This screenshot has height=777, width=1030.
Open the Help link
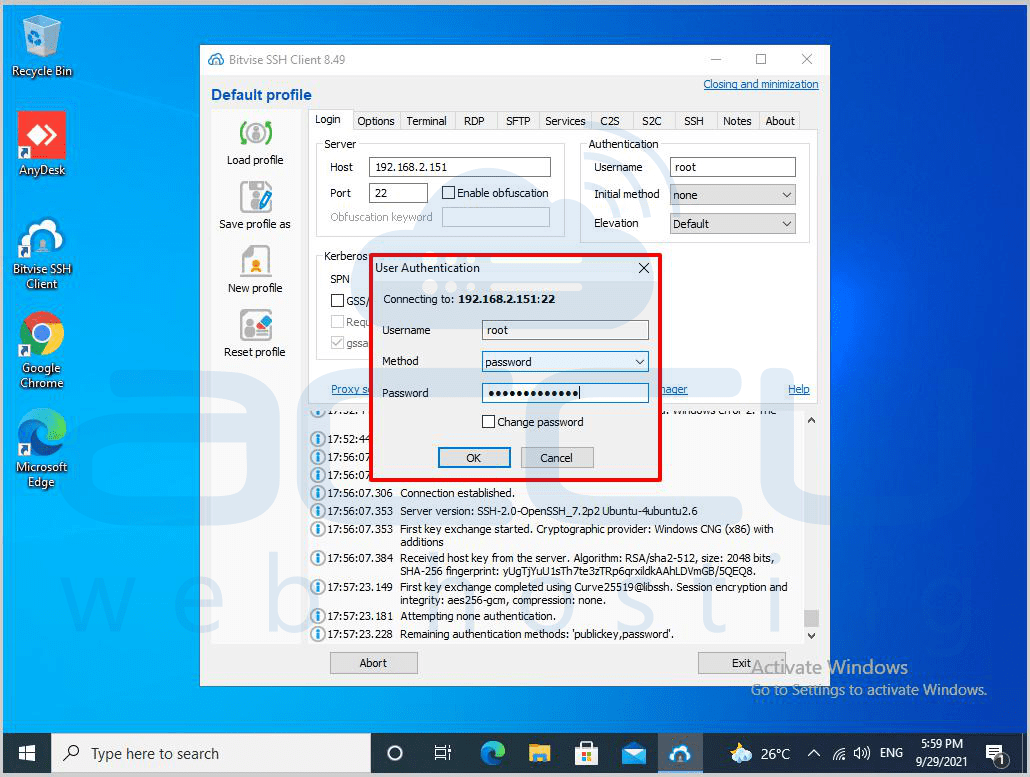(798, 389)
